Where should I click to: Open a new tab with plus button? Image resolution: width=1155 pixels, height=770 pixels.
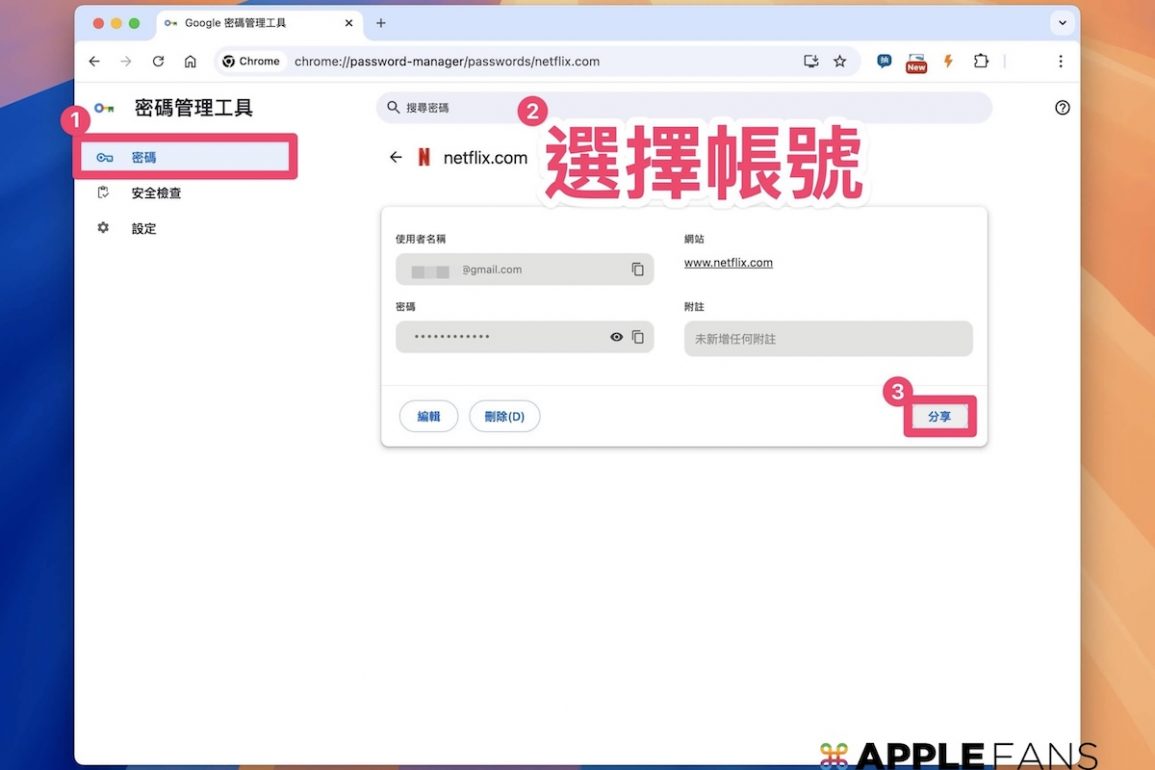pos(381,23)
